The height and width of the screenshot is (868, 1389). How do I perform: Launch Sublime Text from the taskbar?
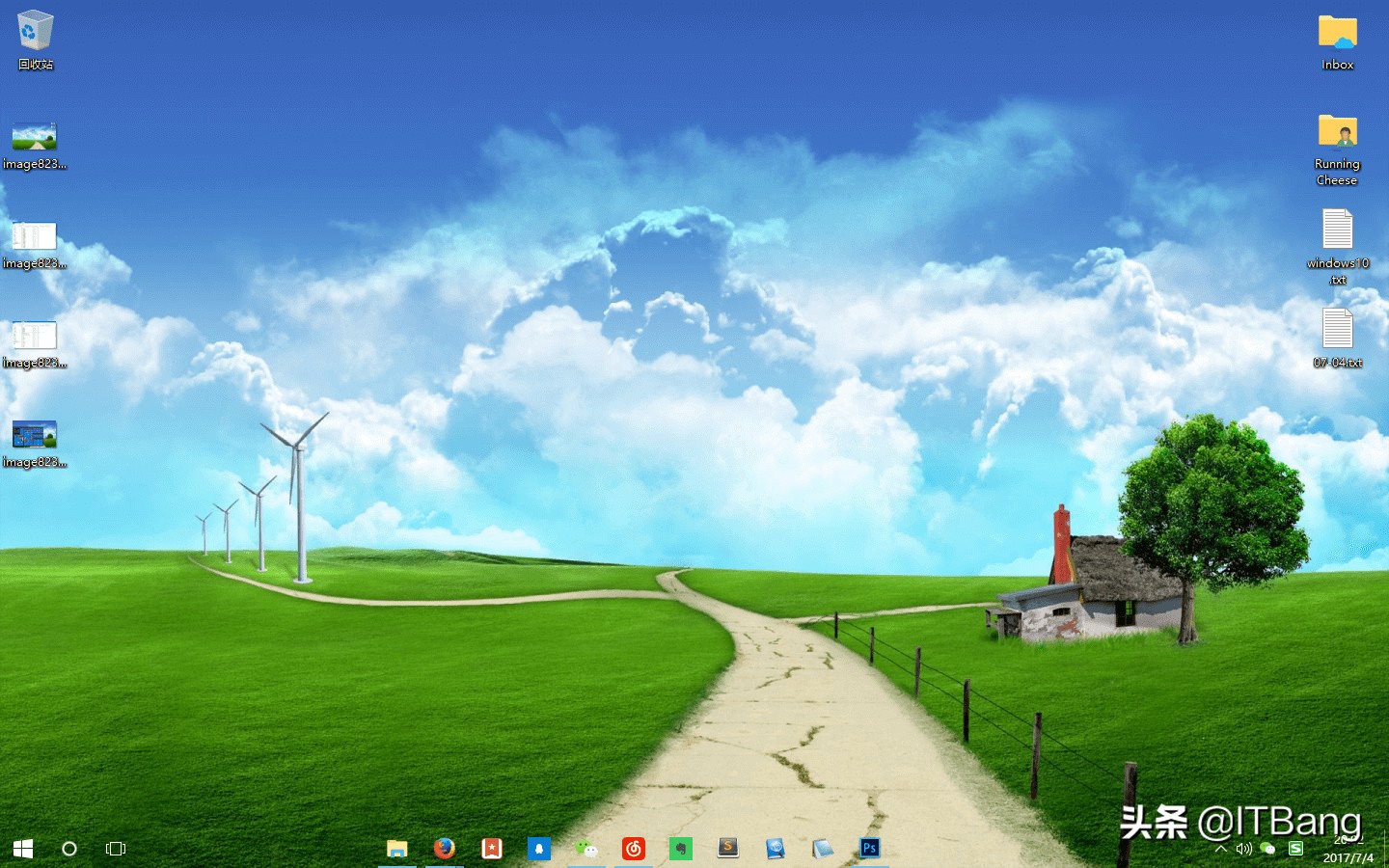click(x=728, y=849)
